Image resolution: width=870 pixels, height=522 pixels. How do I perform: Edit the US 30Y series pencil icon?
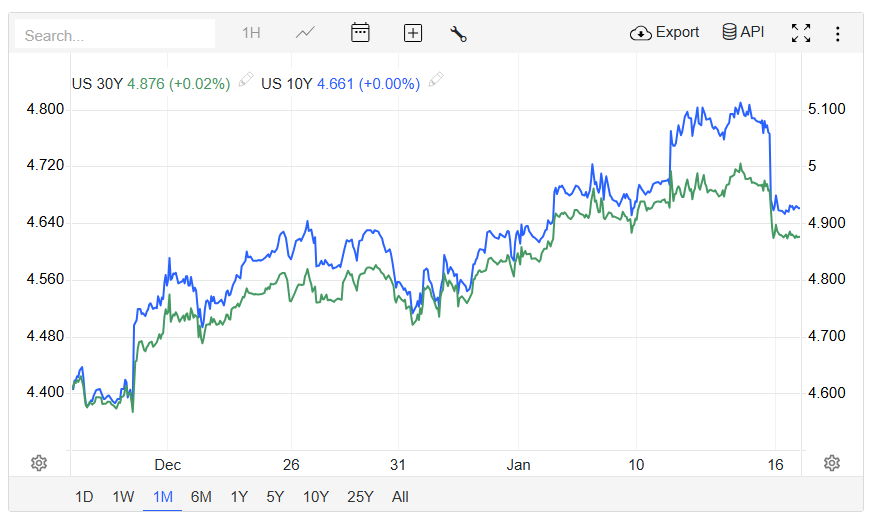pyautogui.click(x=246, y=81)
